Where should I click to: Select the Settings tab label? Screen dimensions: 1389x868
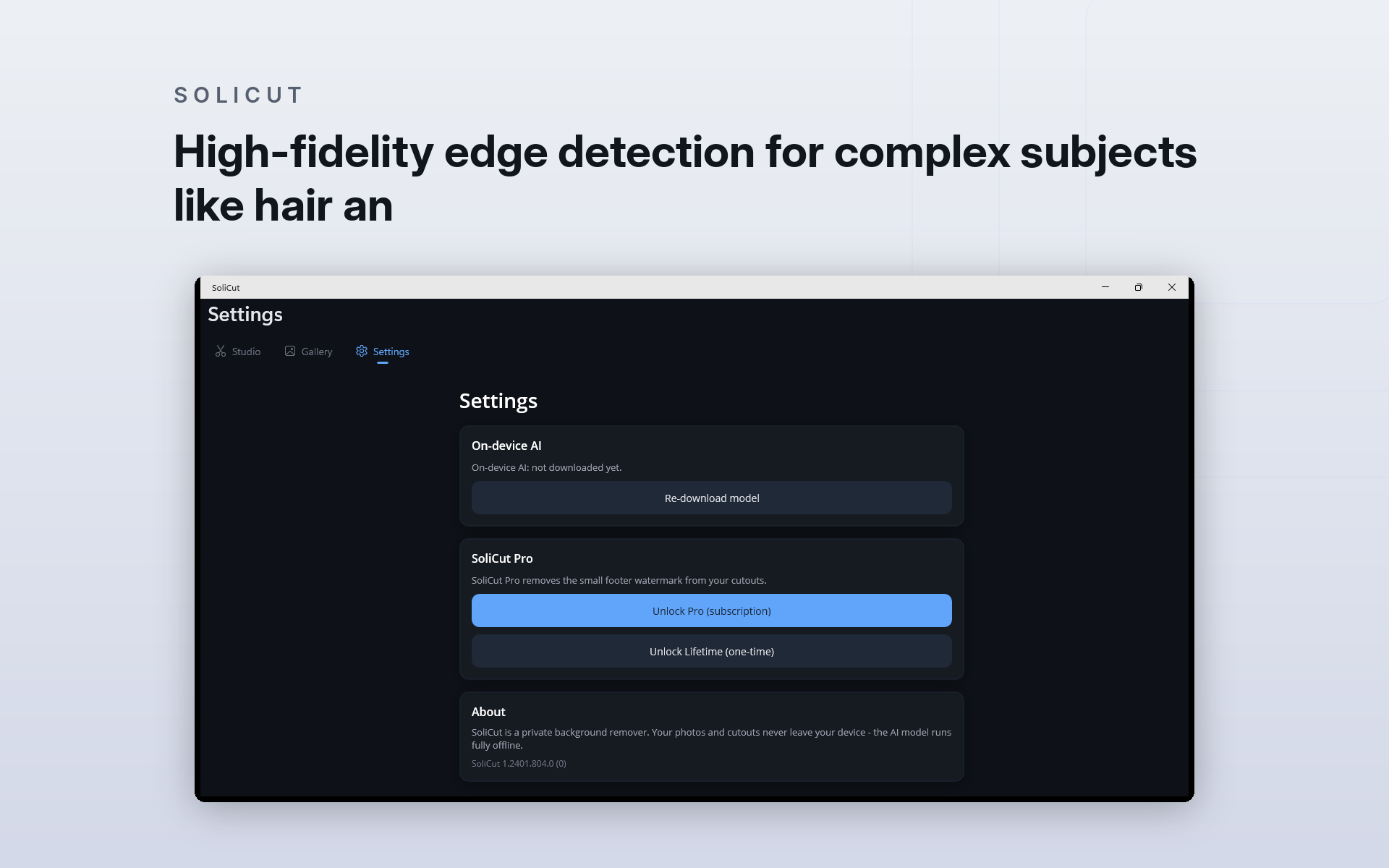[391, 352]
